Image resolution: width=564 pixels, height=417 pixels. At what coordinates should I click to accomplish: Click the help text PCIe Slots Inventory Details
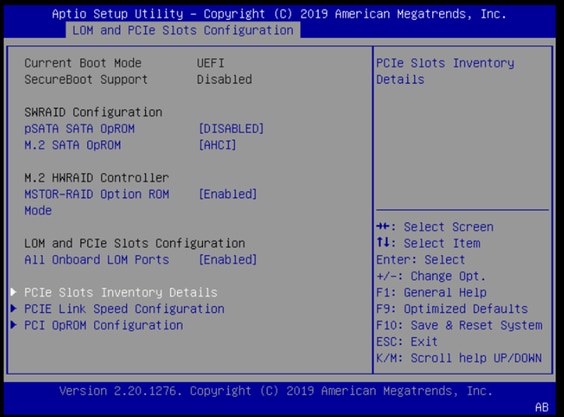point(445,71)
